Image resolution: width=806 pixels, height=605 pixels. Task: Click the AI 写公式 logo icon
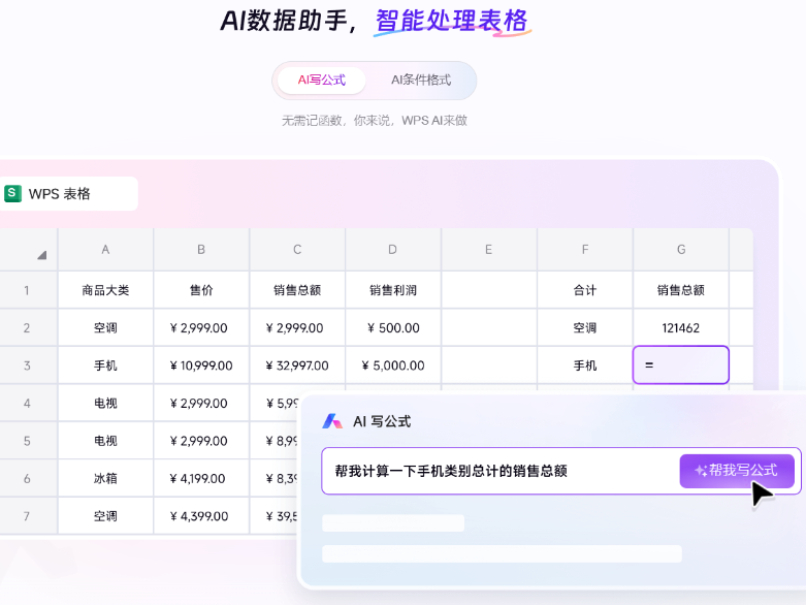[332, 421]
